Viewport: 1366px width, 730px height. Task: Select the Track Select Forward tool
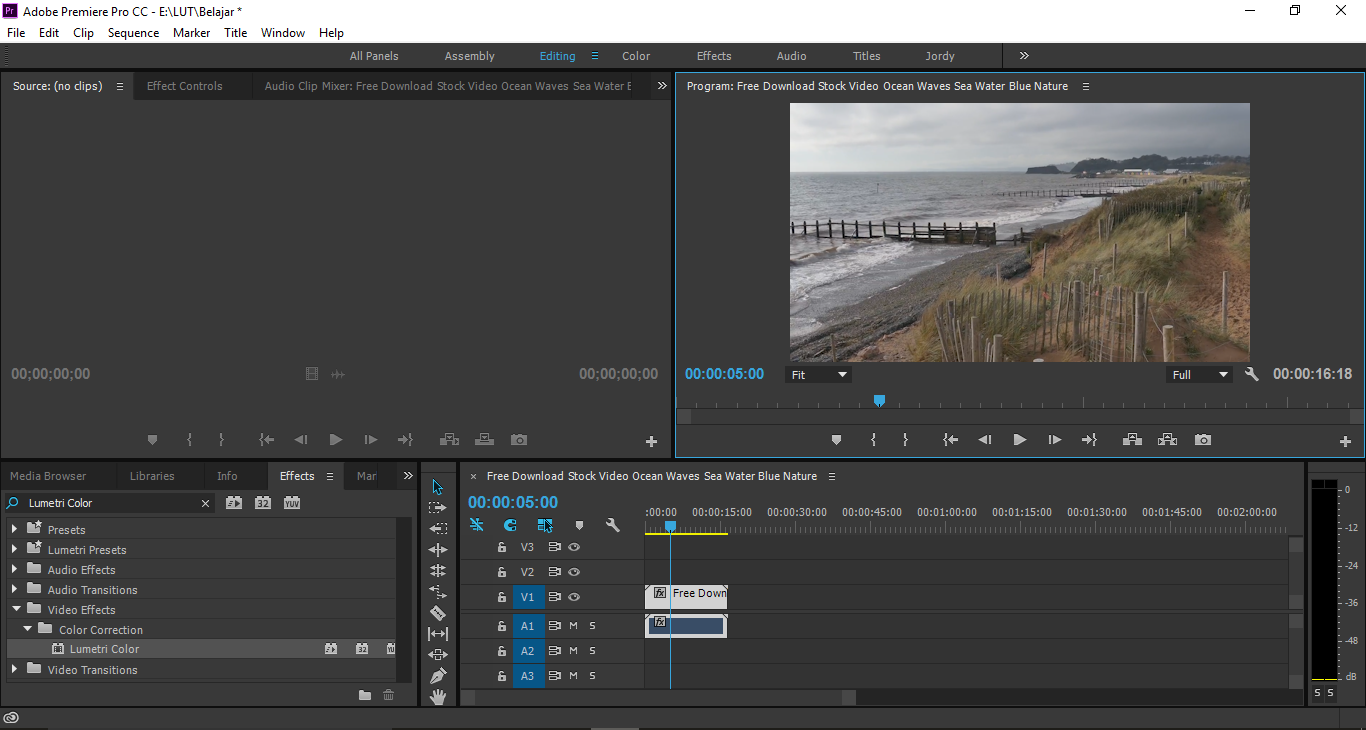pos(437,508)
